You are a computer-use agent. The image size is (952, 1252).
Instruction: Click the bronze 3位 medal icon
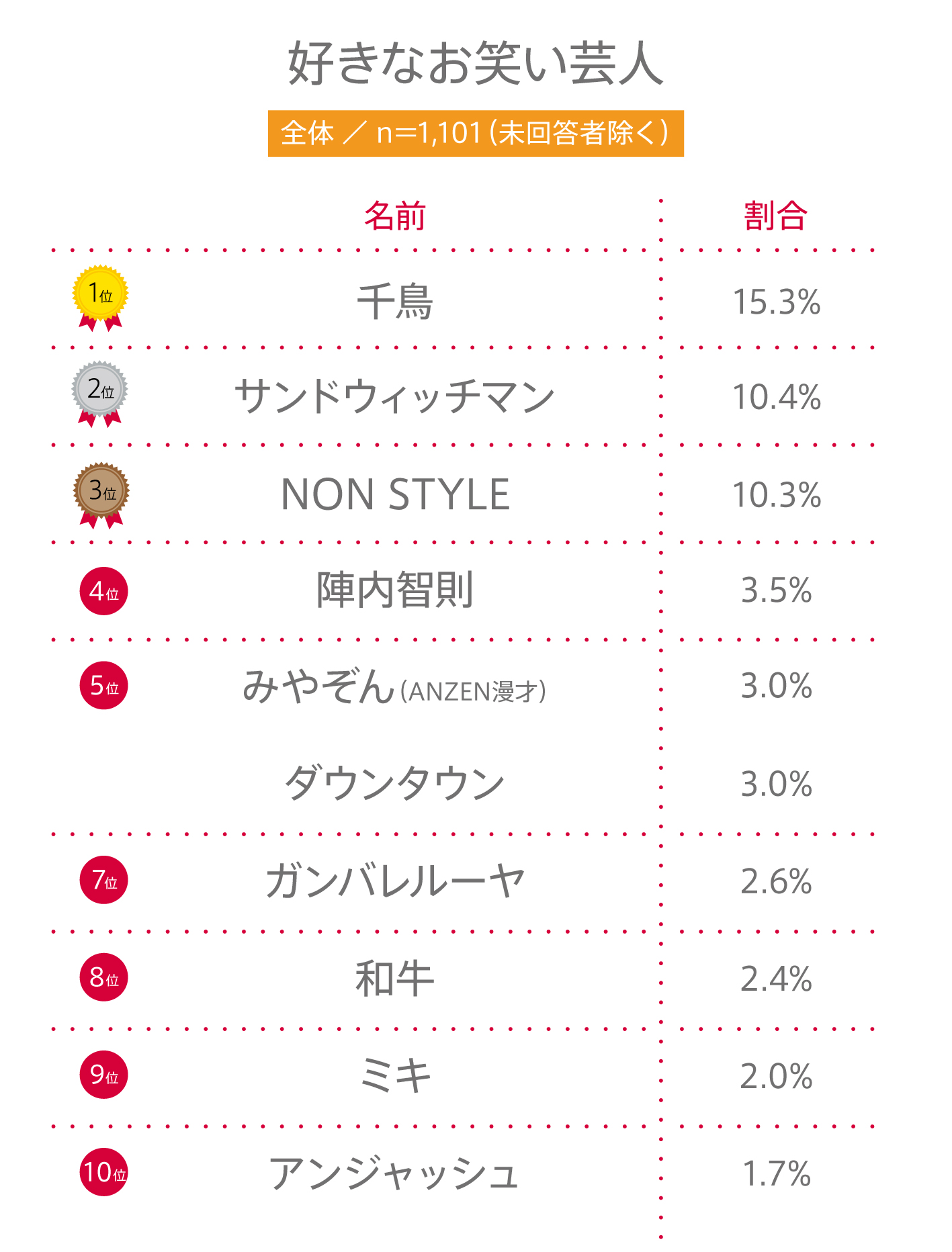coord(101,491)
